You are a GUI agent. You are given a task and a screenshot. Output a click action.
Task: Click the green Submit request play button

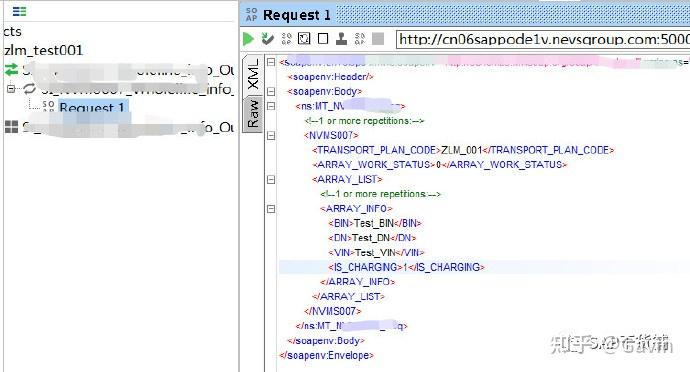tap(248, 39)
